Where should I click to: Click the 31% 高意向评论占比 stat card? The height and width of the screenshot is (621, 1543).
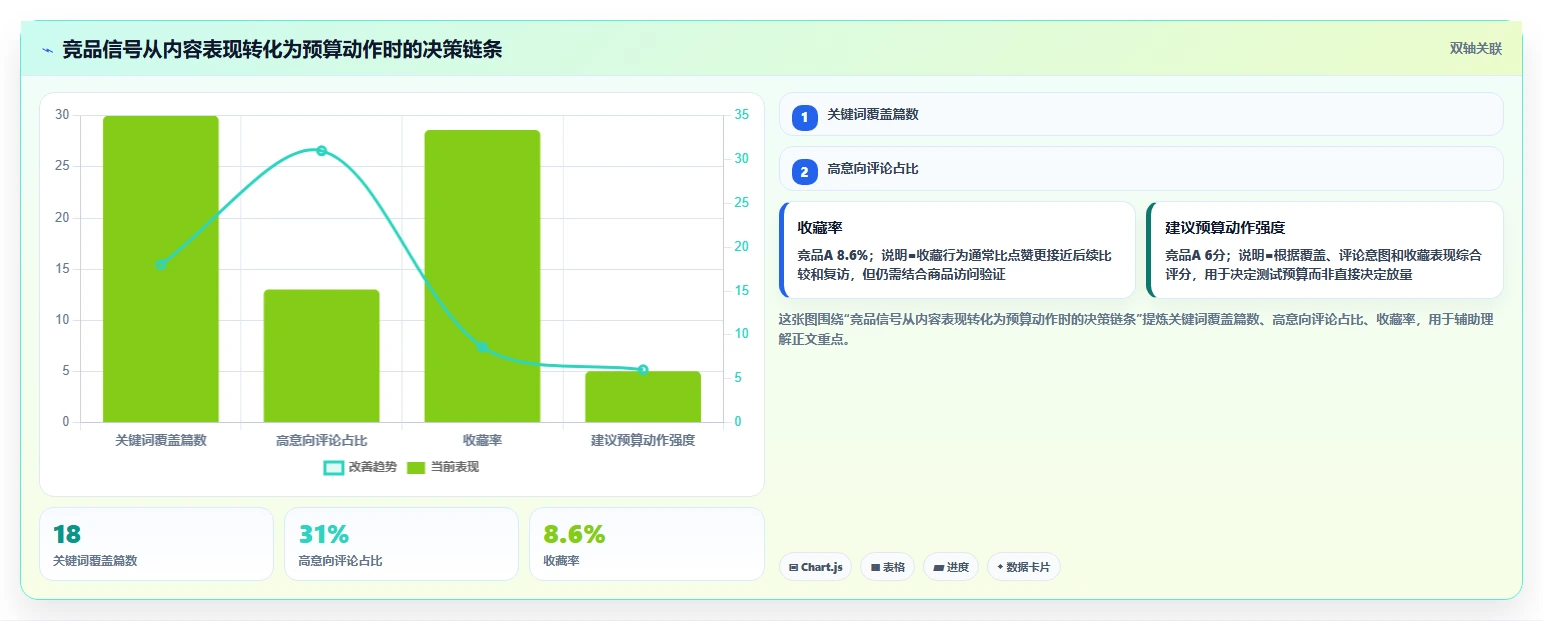401,544
